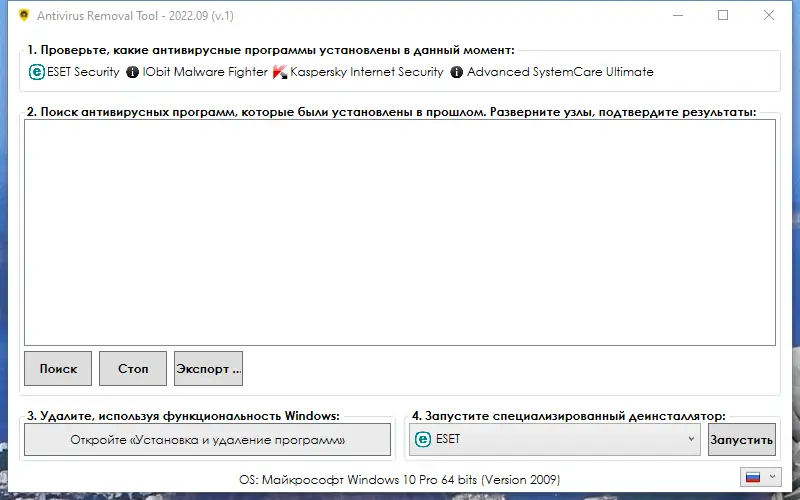Click the IObit Malware Fighter label
Image resolution: width=800 pixels, height=500 pixels.
[205, 72]
